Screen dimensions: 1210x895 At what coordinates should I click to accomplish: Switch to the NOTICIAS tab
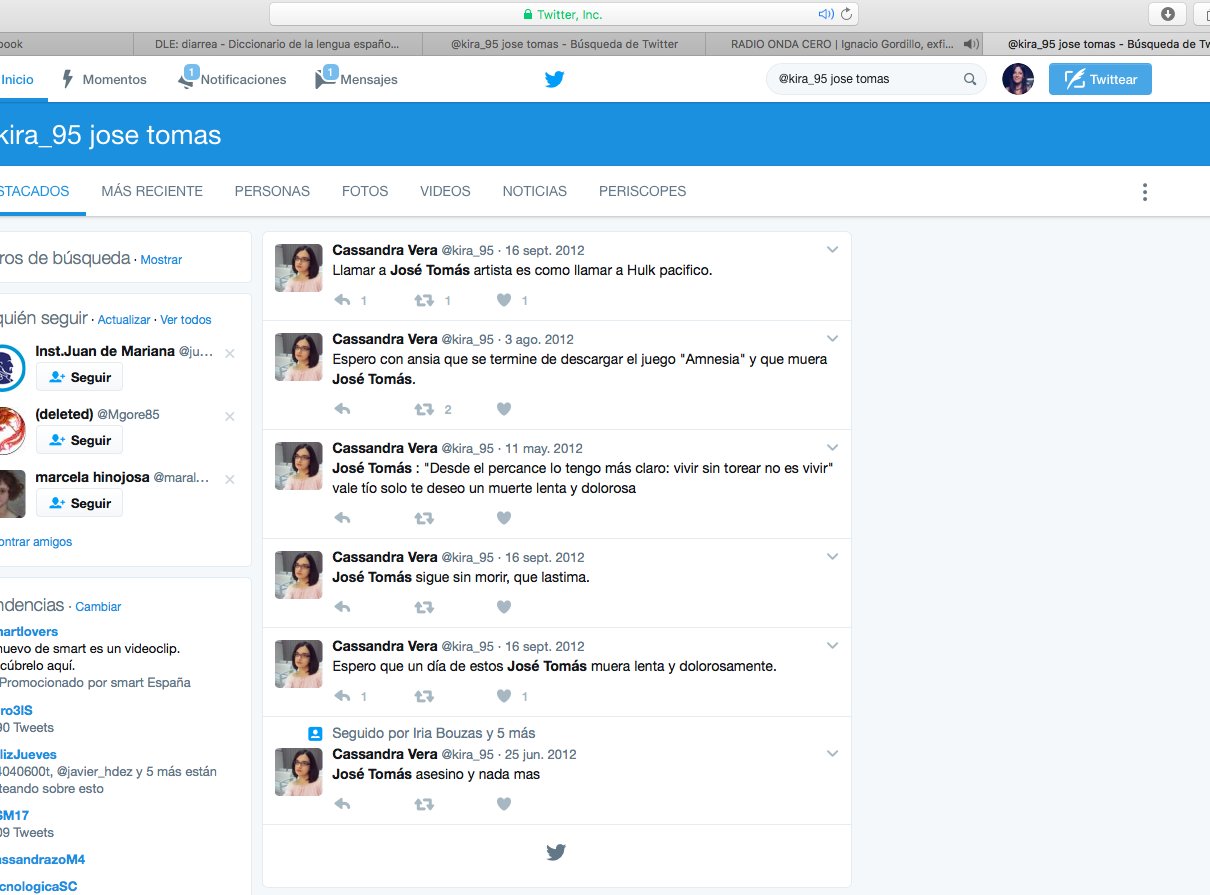pos(534,191)
